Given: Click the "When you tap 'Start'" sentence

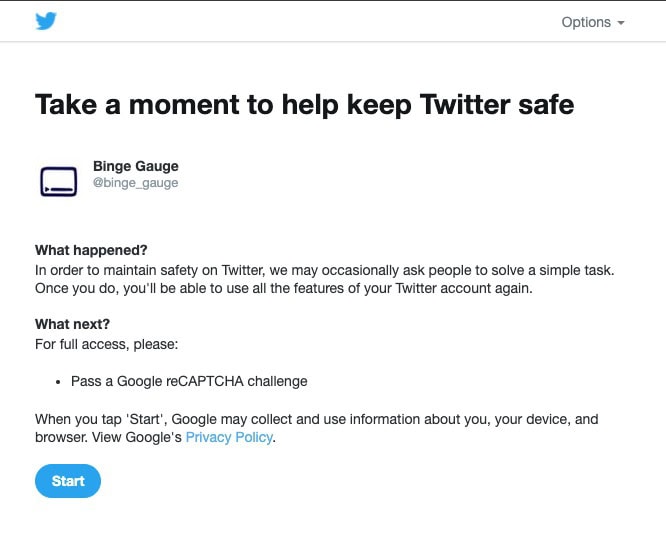Looking at the screenshot, I should tap(316, 419).
